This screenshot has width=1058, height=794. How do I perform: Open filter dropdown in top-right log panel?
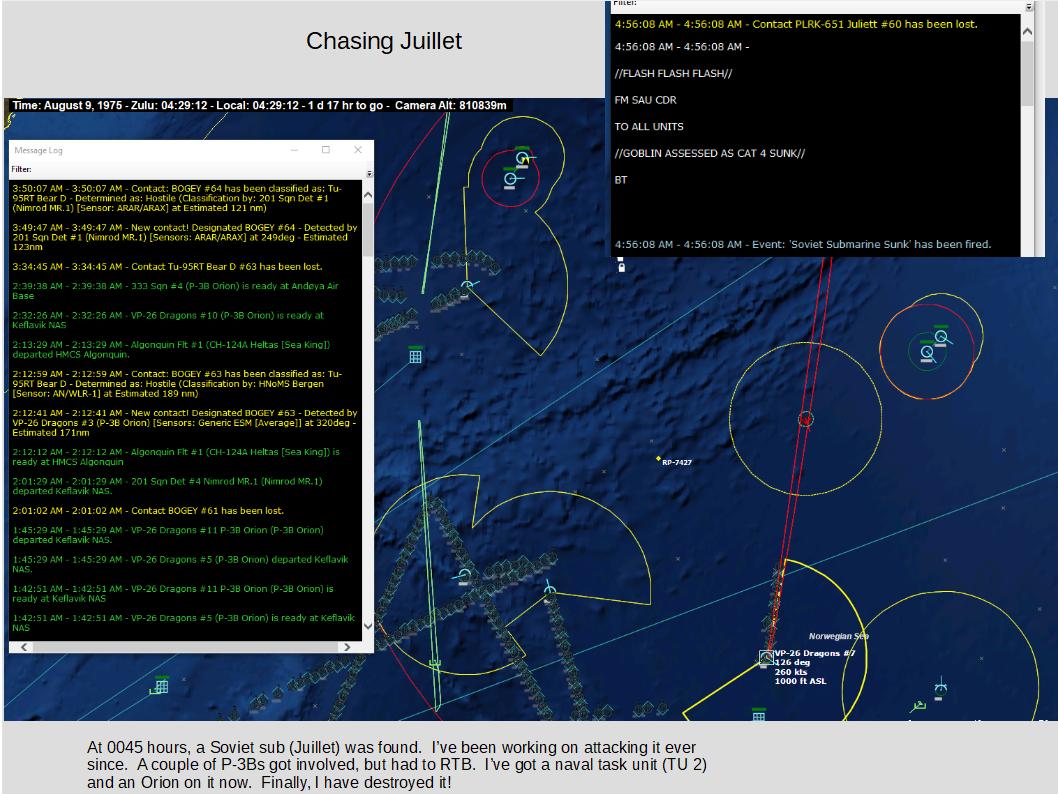point(1029,7)
